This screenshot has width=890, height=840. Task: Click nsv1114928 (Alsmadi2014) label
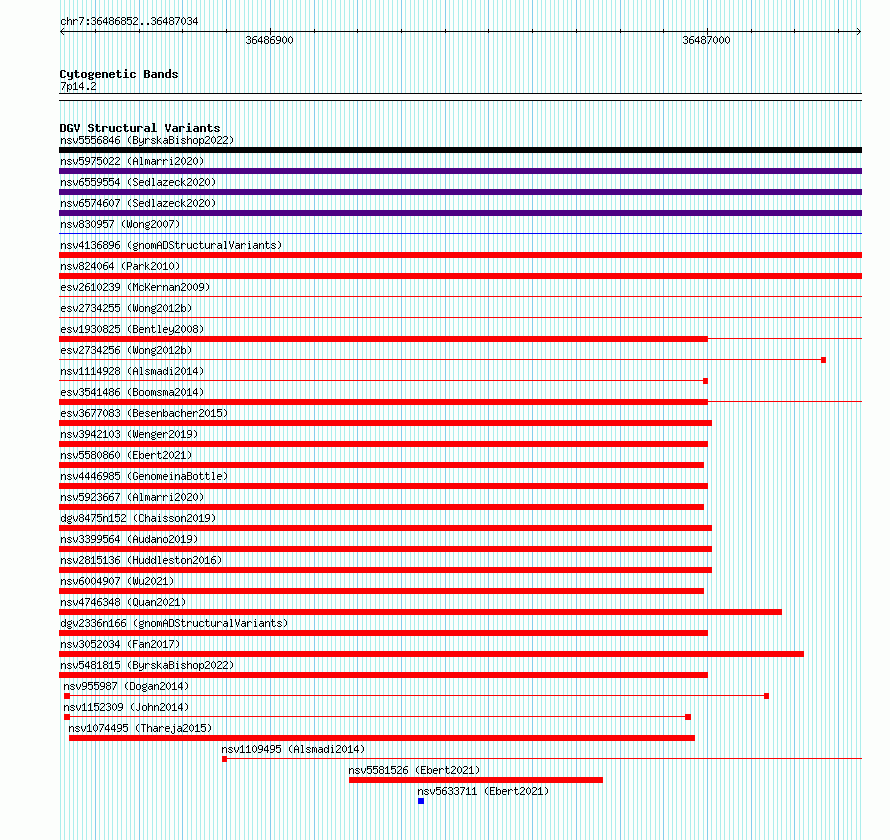pyautogui.click(x=132, y=371)
